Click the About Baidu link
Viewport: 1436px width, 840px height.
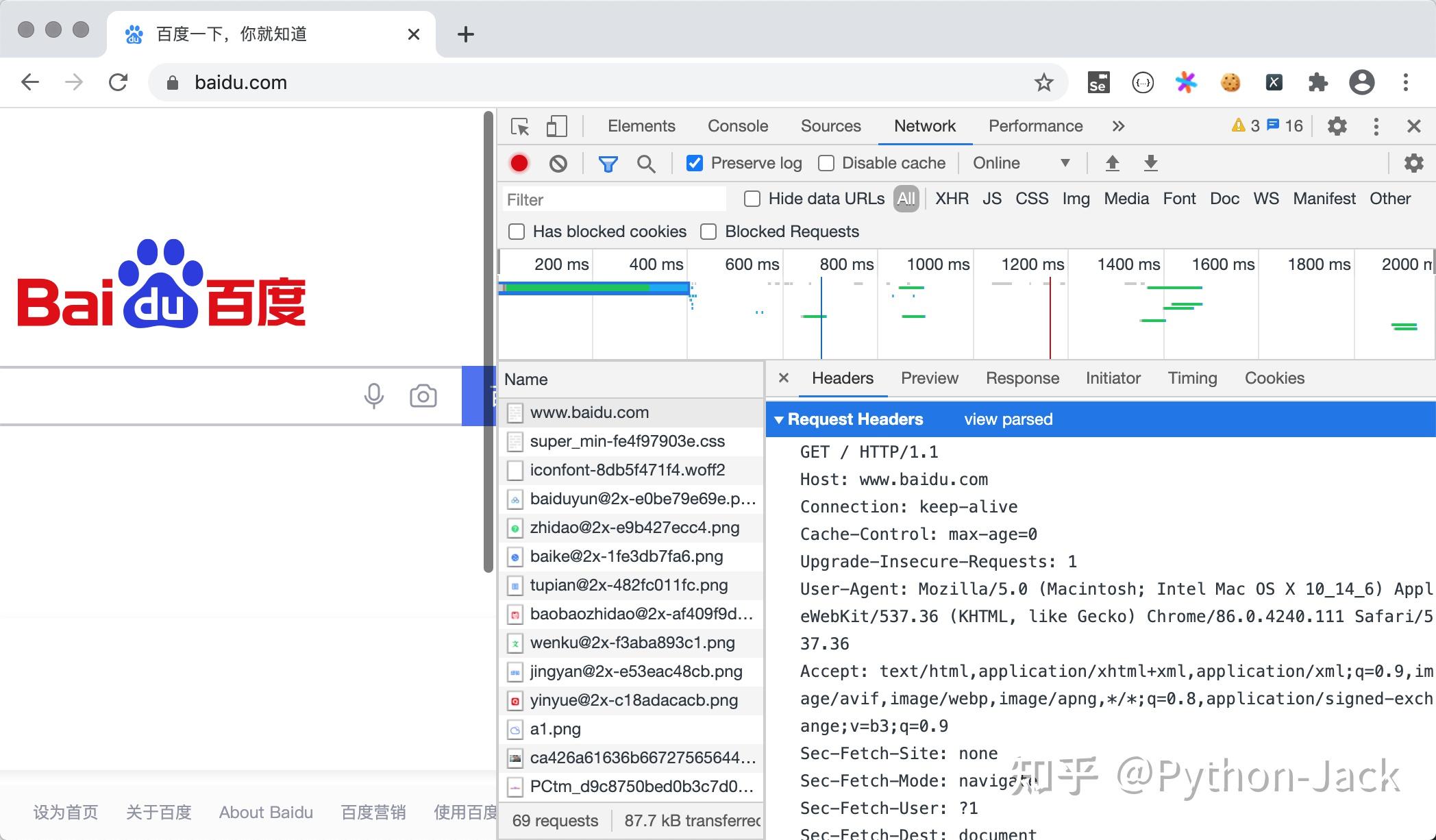(x=265, y=812)
